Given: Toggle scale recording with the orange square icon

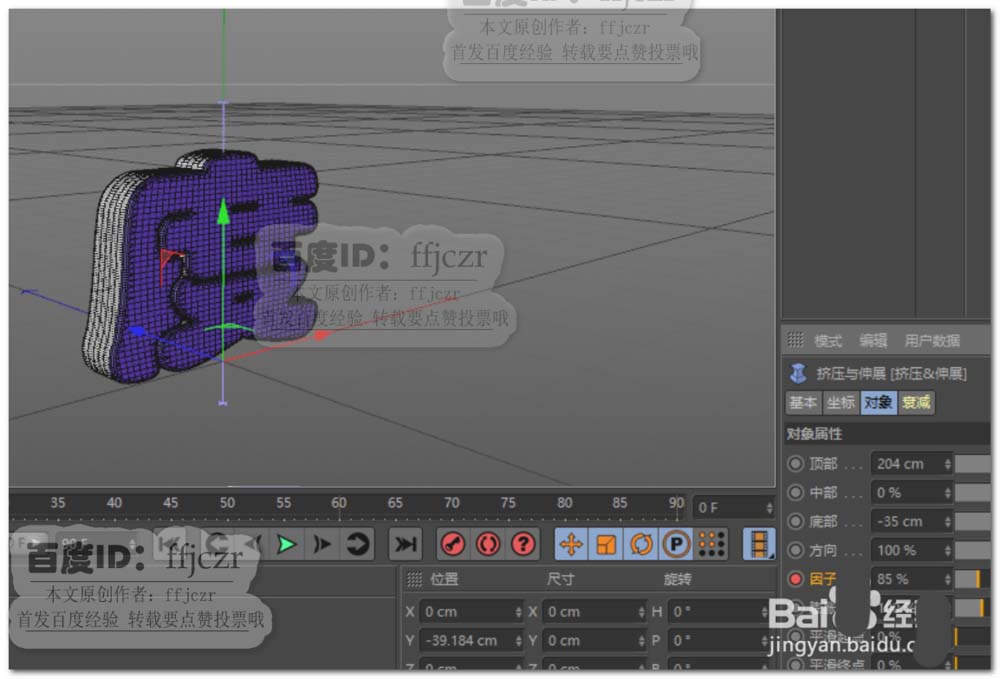Looking at the screenshot, I should 606,544.
